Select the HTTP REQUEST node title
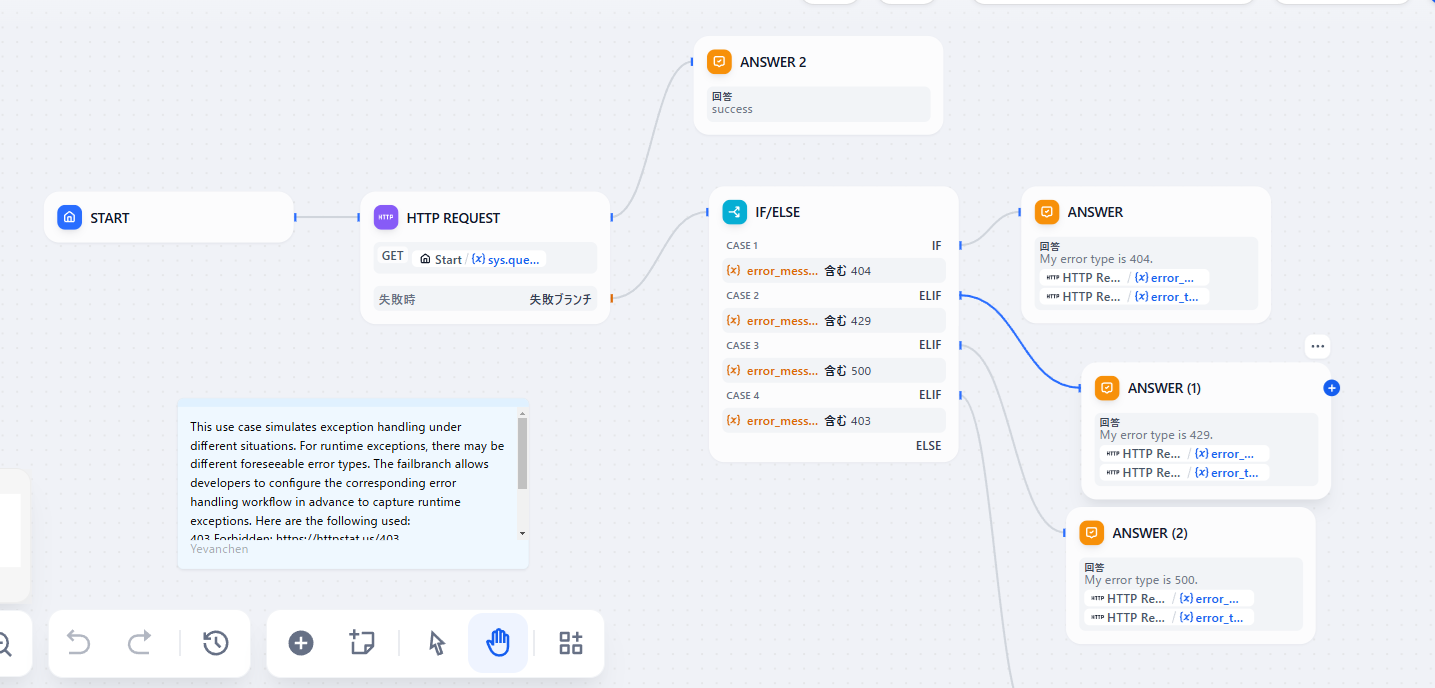The width and height of the screenshot is (1435, 688). (453, 218)
